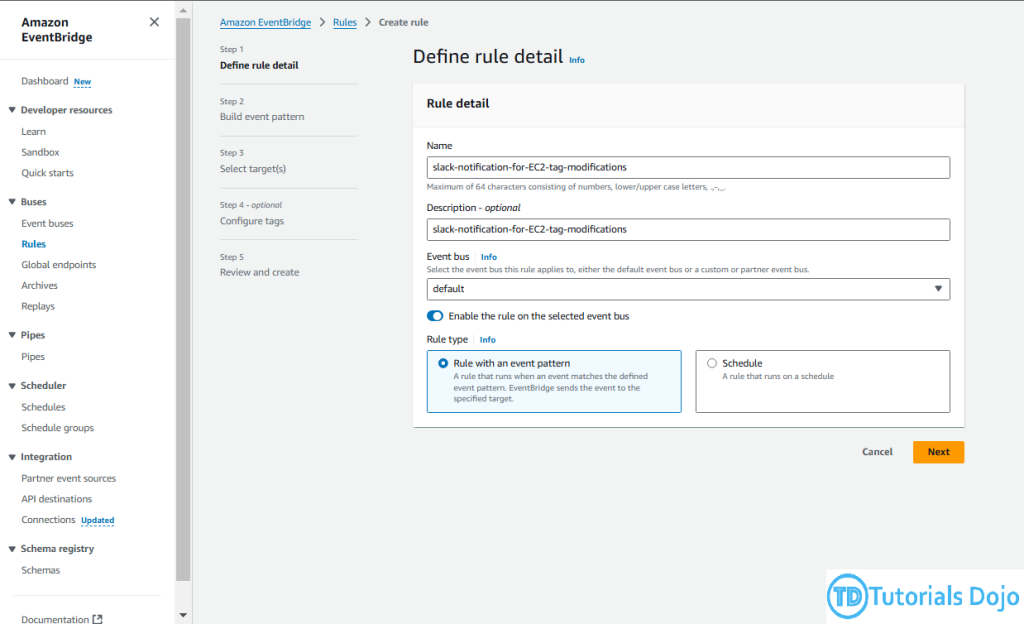Open the Documentation external link icon
This screenshot has height=624, width=1024.
[97, 619]
